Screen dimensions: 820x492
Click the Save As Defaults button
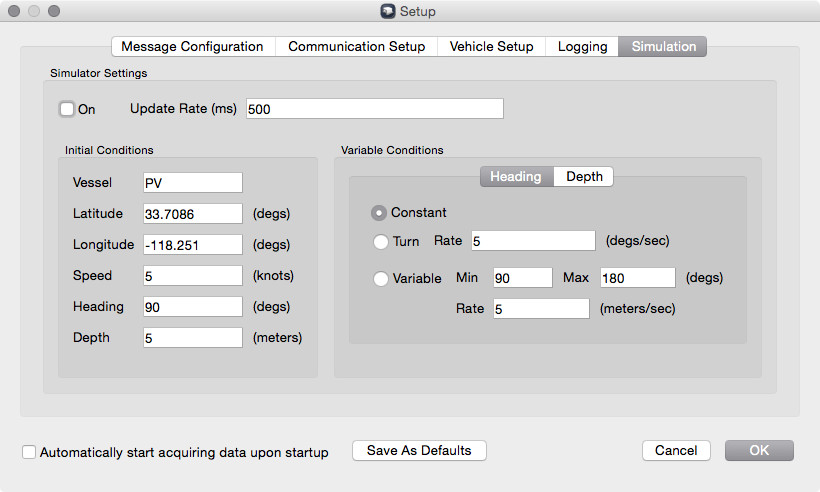coord(419,450)
